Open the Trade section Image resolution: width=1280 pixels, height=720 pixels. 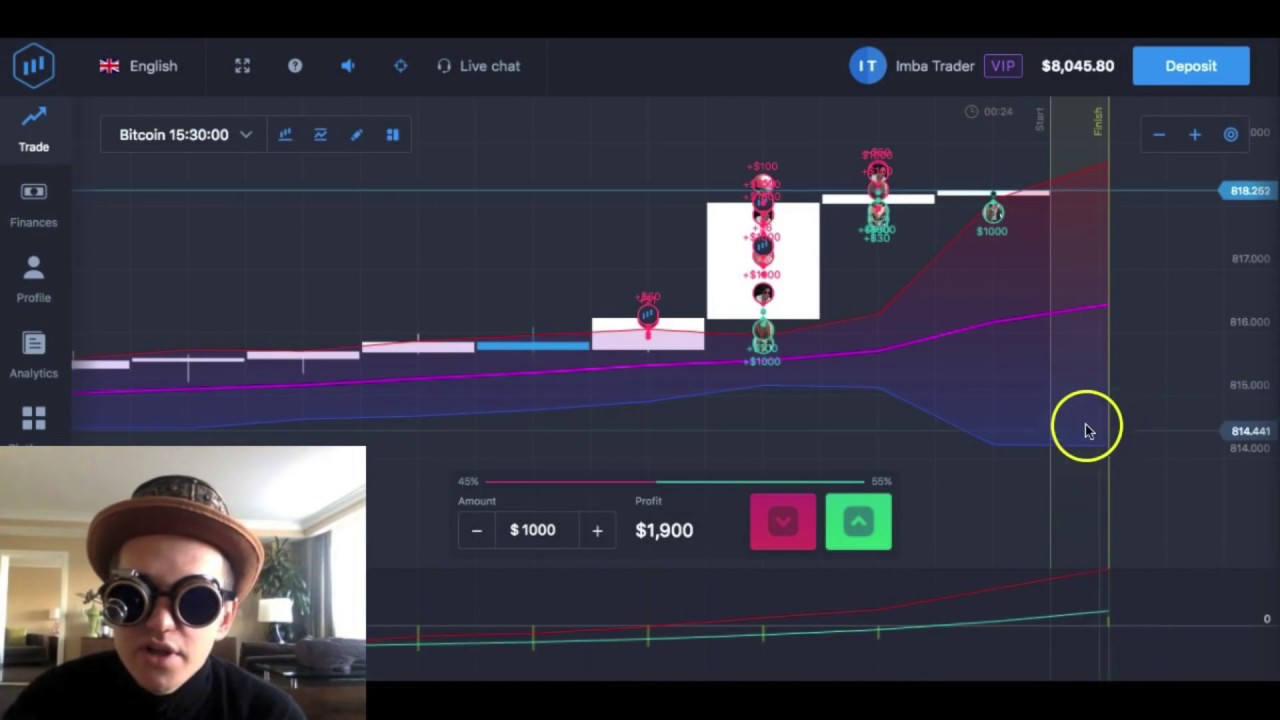tap(33, 130)
